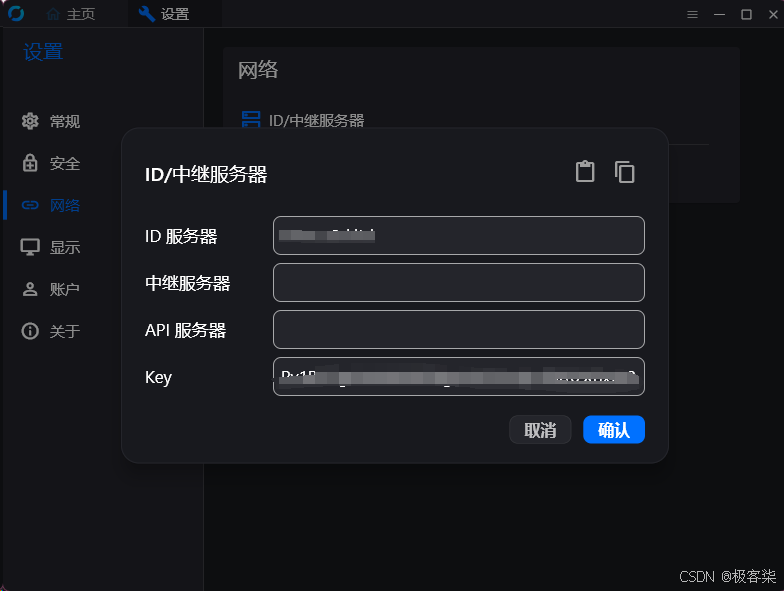Focus the Key input field

[458, 376]
